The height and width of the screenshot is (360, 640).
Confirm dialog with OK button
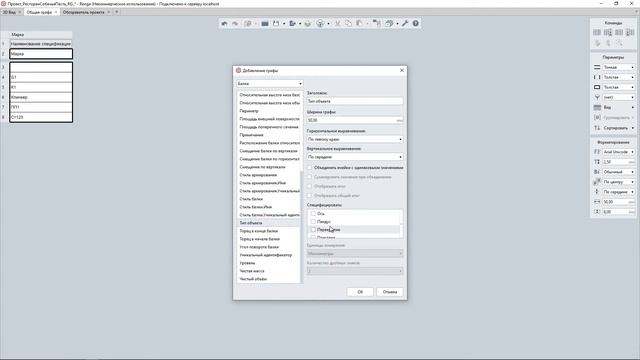[360, 292]
